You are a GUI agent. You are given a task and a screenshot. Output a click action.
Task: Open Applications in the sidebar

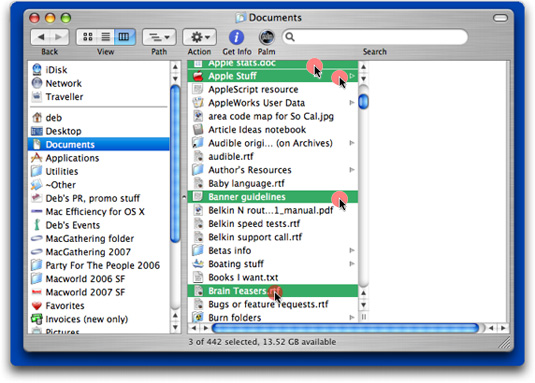pyautogui.click(x=99, y=158)
